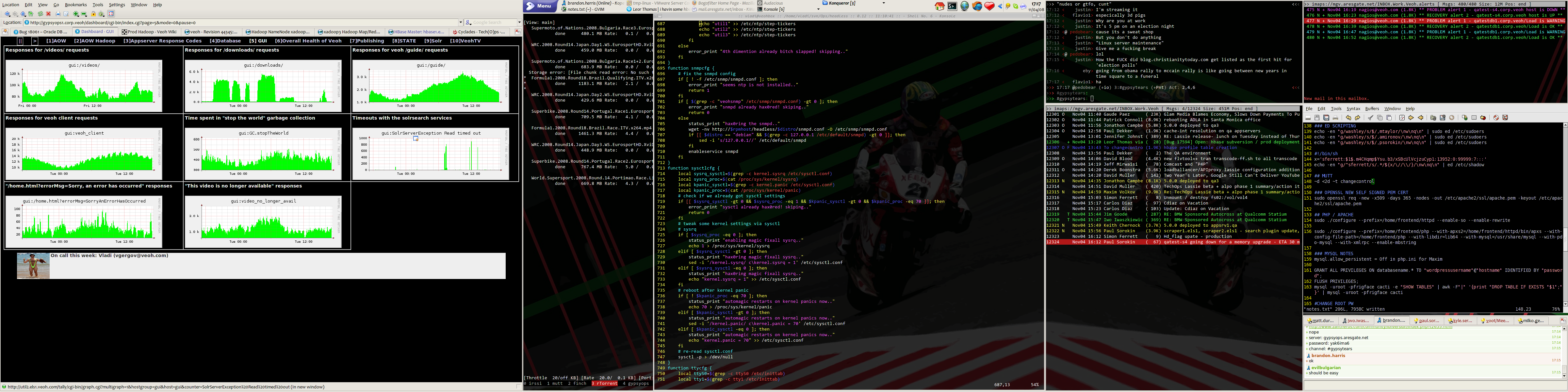The width and height of the screenshot is (1568, 392).
Task: Open the Google Search engine selector dropdown
Action: [469, 23]
